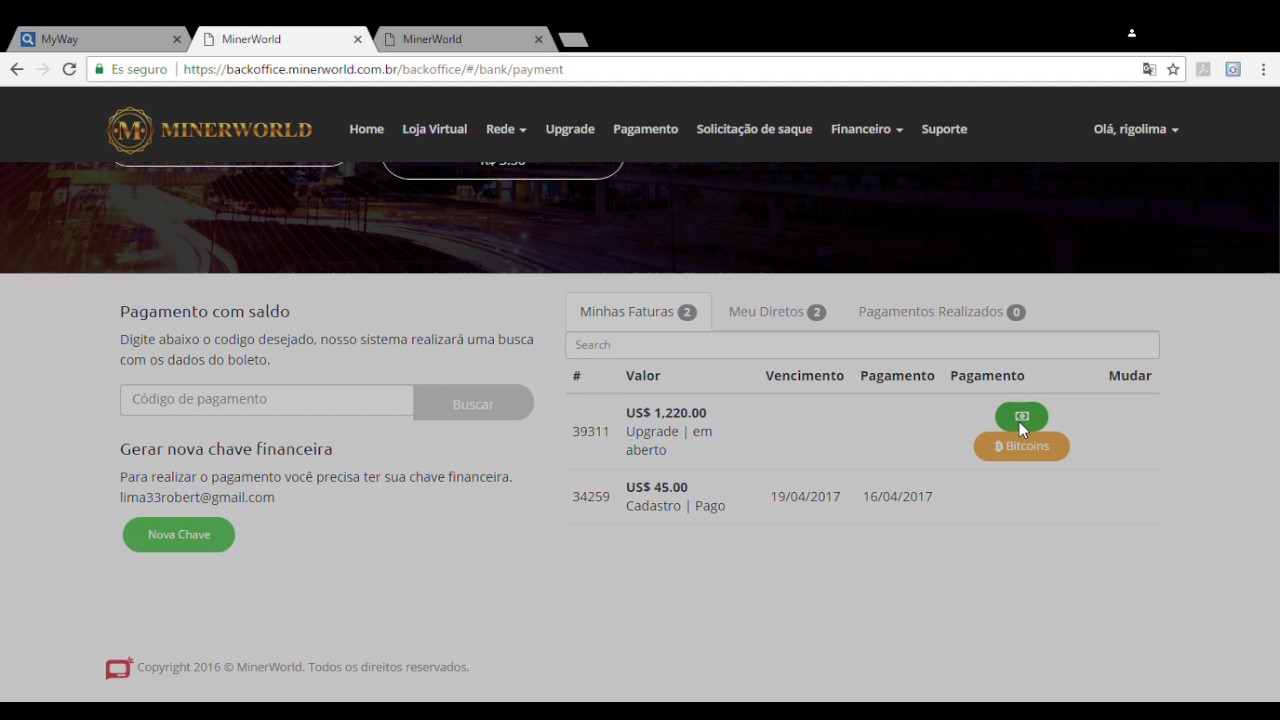Click the due date 19/04/2017
The image size is (1280, 720).
(805, 496)
